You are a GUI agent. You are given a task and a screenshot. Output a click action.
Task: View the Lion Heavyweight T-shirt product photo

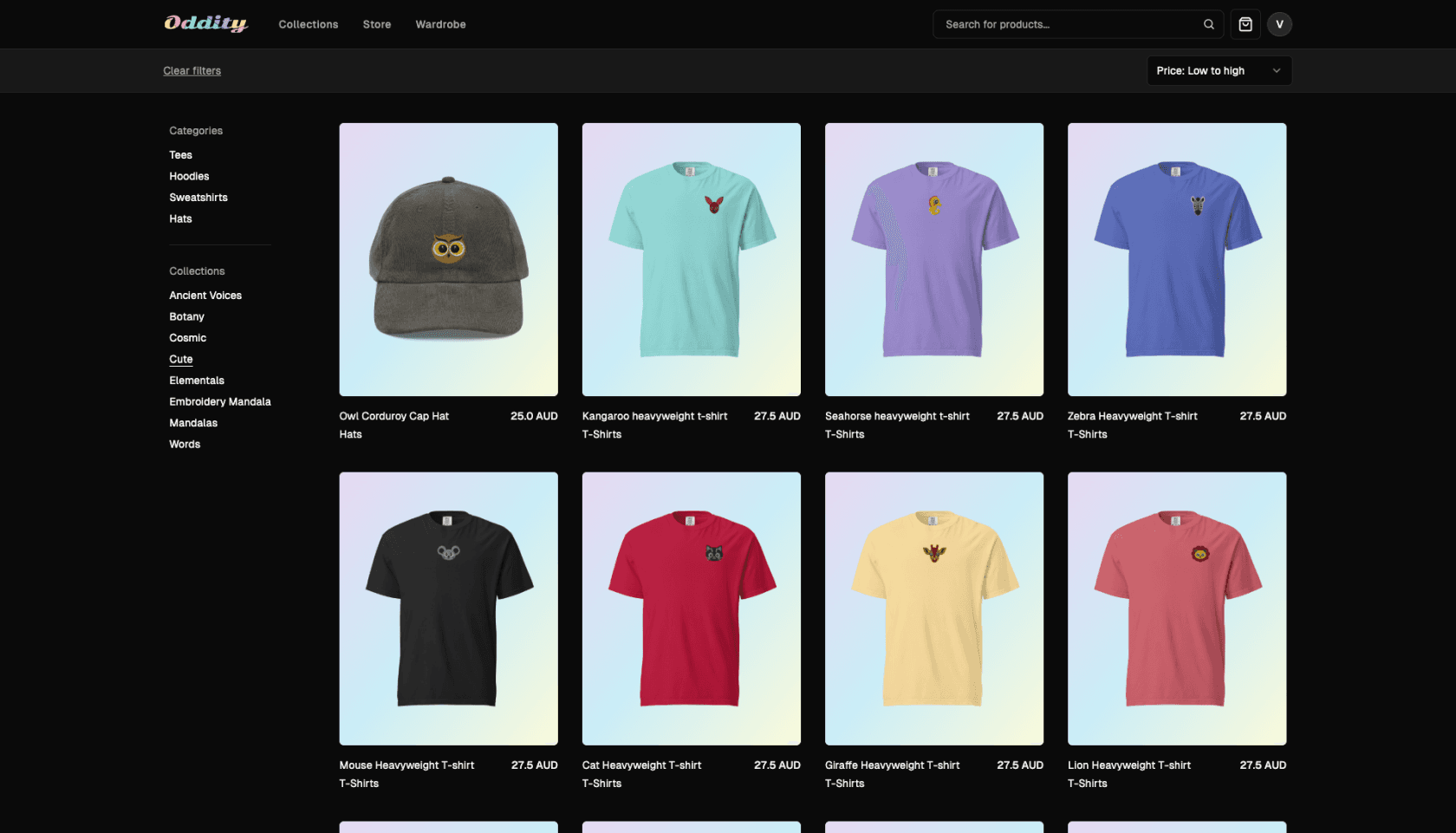point(1176,608)
